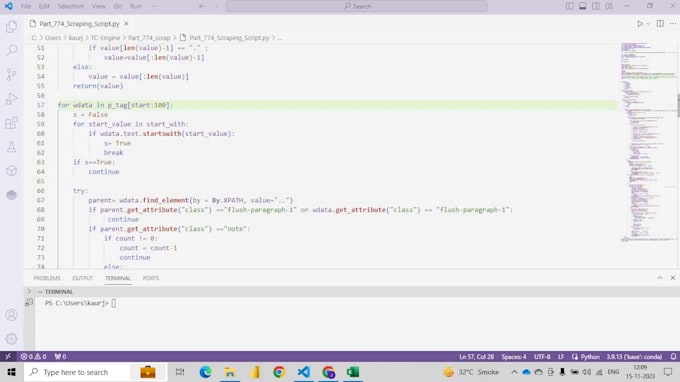Change indentation via Spaces: 4
The image size is (680, 382).
[x=514, y=356]
